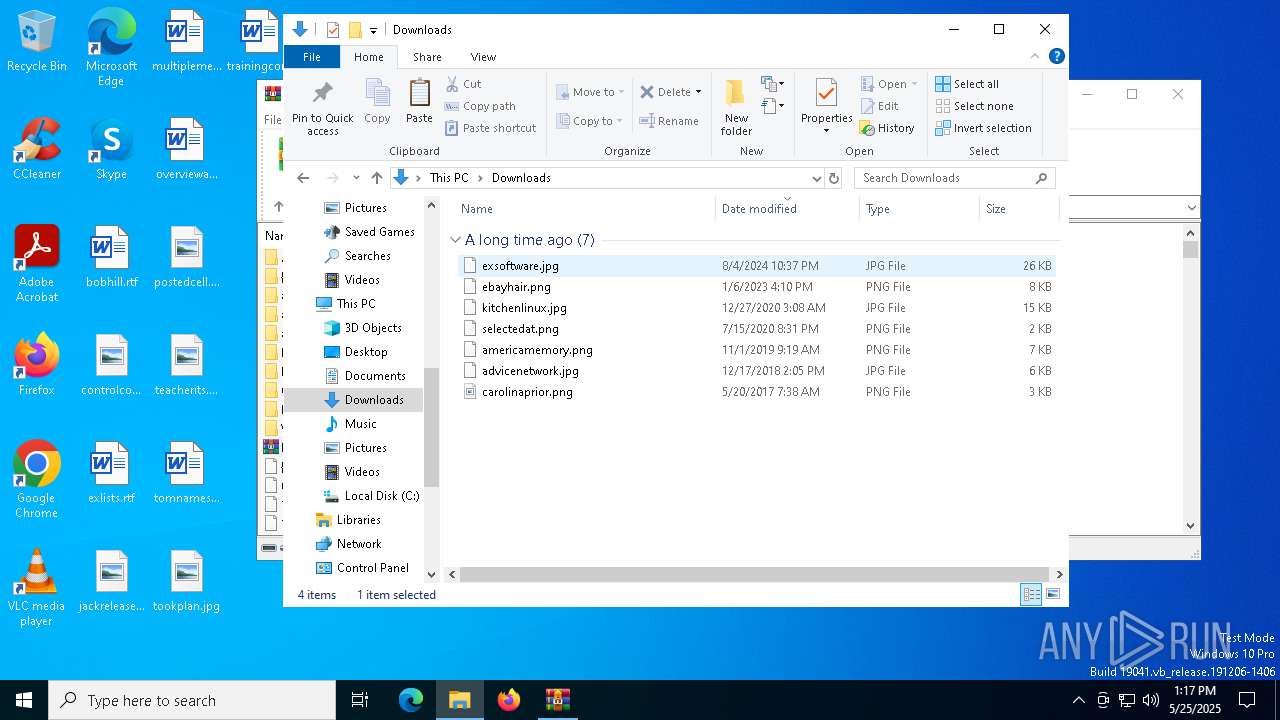The image size is (1280, 720).
Task: Go back with the left arrow
Action: pyautogui.click(x=304, y=178)
